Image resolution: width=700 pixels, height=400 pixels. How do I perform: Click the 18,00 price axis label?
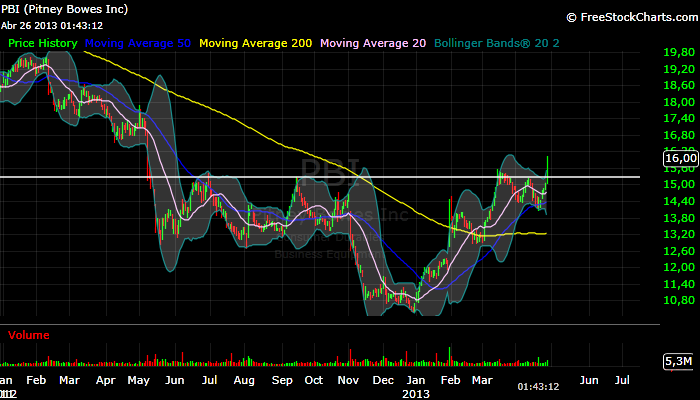click(679, 102)
